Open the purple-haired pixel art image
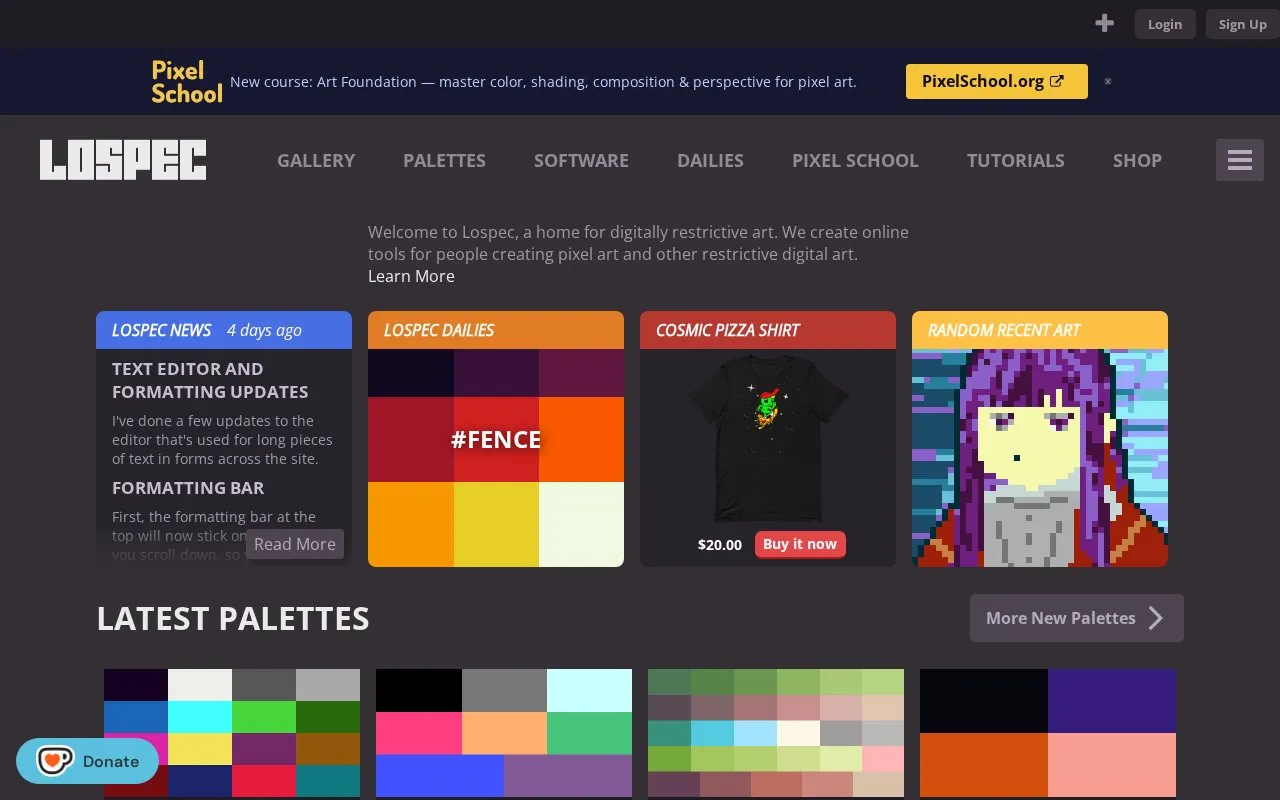Screen dimensions: 1280x800 (x=1040, y=458)
